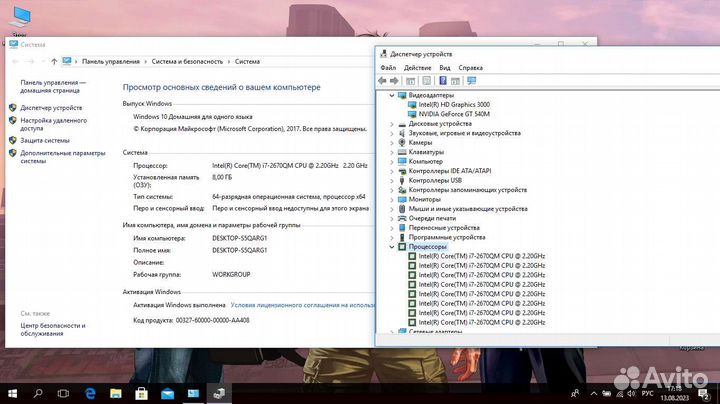Click the Полное имя value DESKTOP-S5QARG1
The image size is (720, 404).
[239, 250]
